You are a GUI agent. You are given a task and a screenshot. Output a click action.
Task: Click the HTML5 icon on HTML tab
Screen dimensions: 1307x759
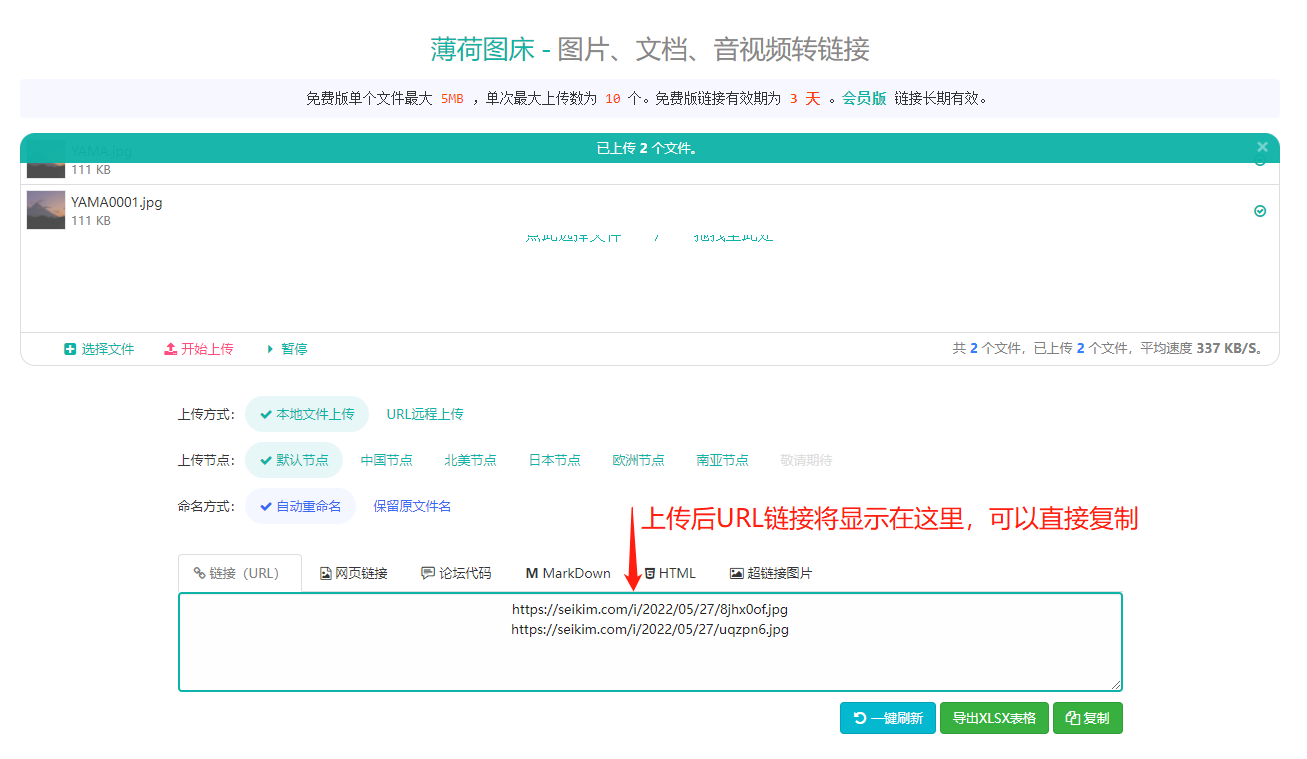pyautogui.click(x=650, y=573)
